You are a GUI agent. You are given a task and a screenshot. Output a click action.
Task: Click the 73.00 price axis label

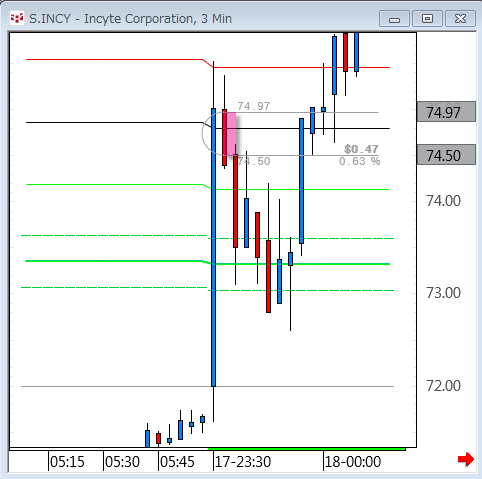pyautogui.click(x=444, y=293)
